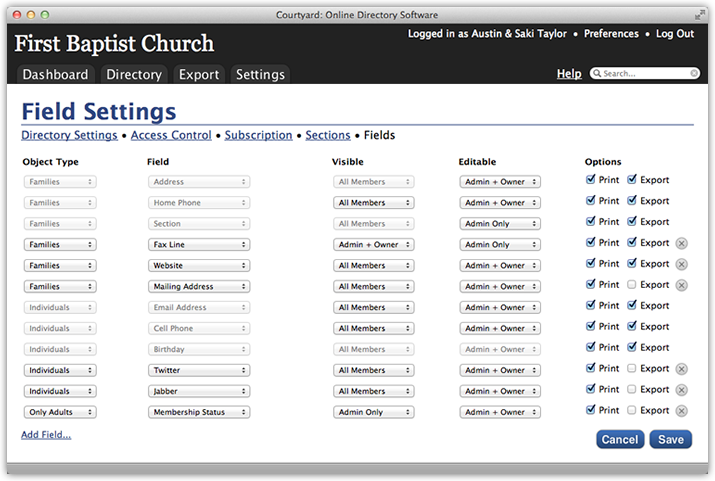
Task: Clear the search box with the x icon
Action: coord(694,73)
